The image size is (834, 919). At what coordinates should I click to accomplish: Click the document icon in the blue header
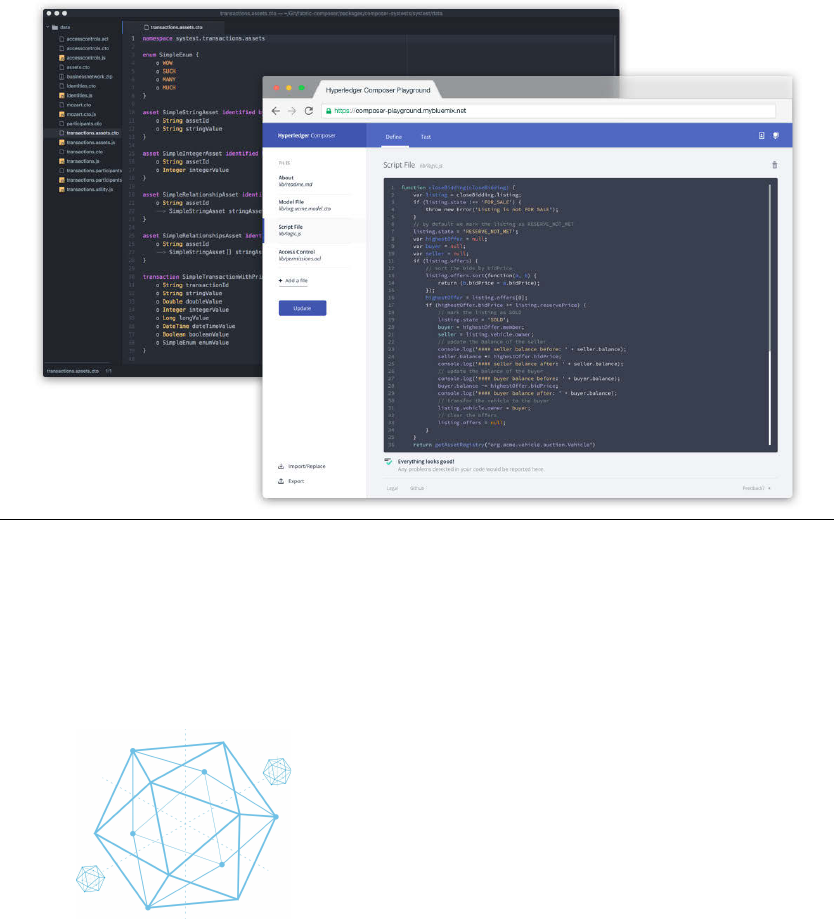click(x=761, y=135)
